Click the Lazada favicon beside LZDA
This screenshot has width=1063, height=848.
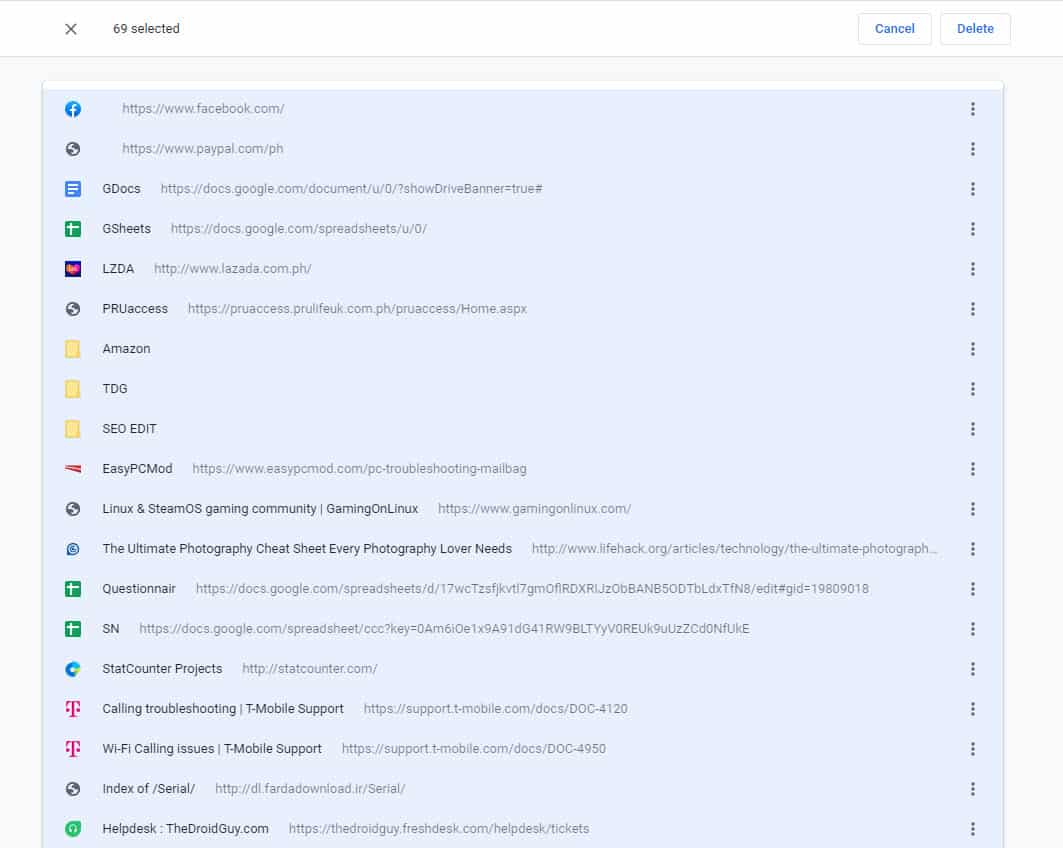pyautogui.click(x=72, y=268)
